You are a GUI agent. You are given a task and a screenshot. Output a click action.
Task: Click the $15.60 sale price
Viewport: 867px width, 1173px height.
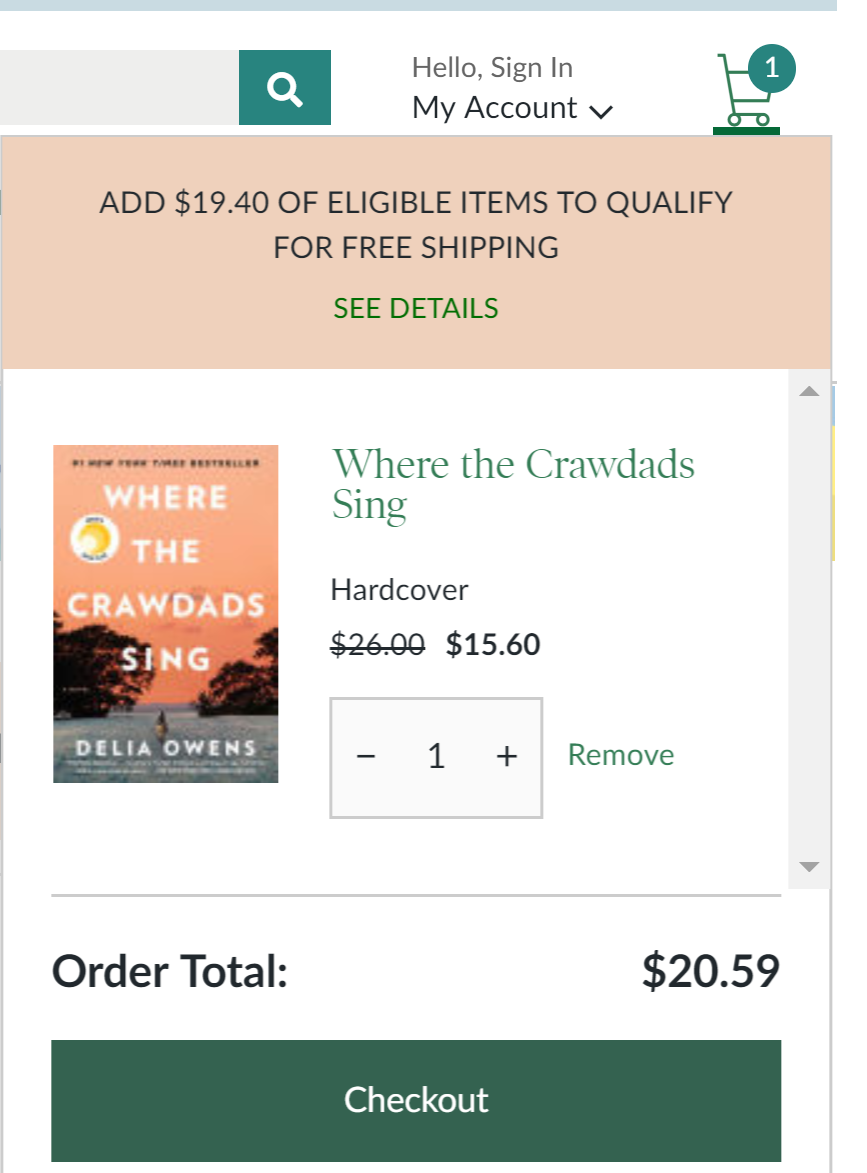click(x=493, y=645)
